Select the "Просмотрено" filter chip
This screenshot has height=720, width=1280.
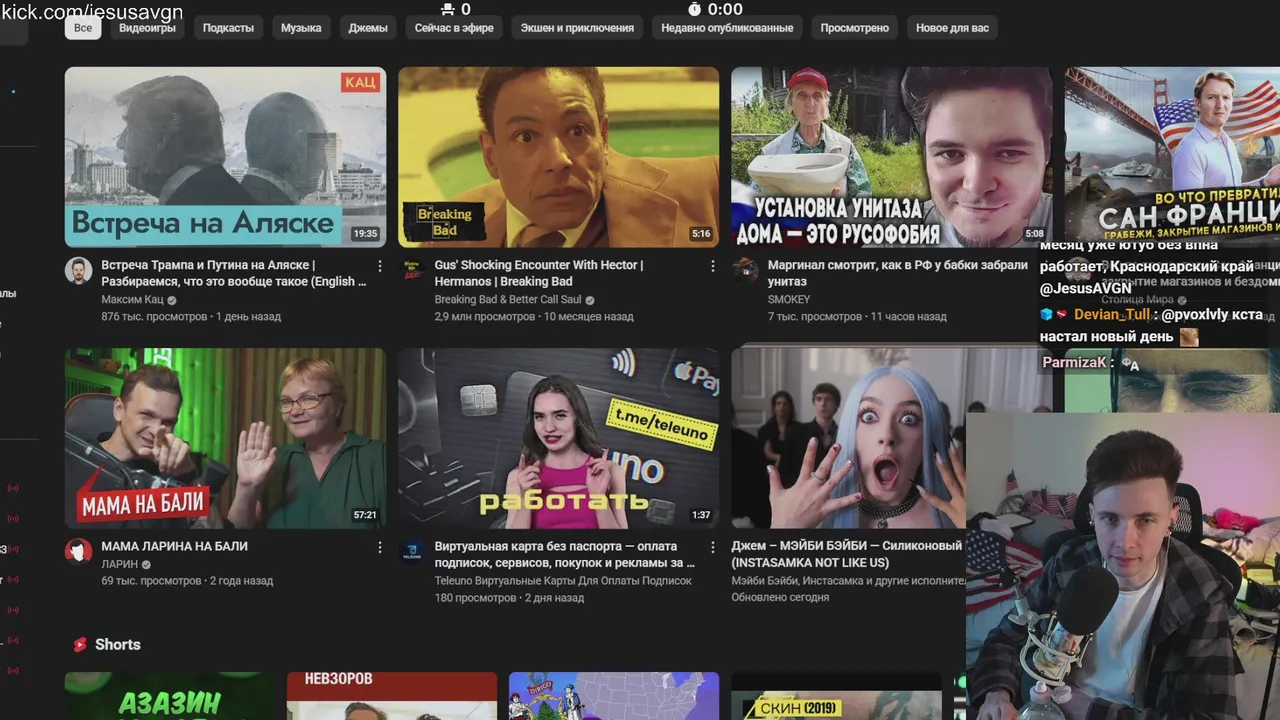[x=854, y=28]
